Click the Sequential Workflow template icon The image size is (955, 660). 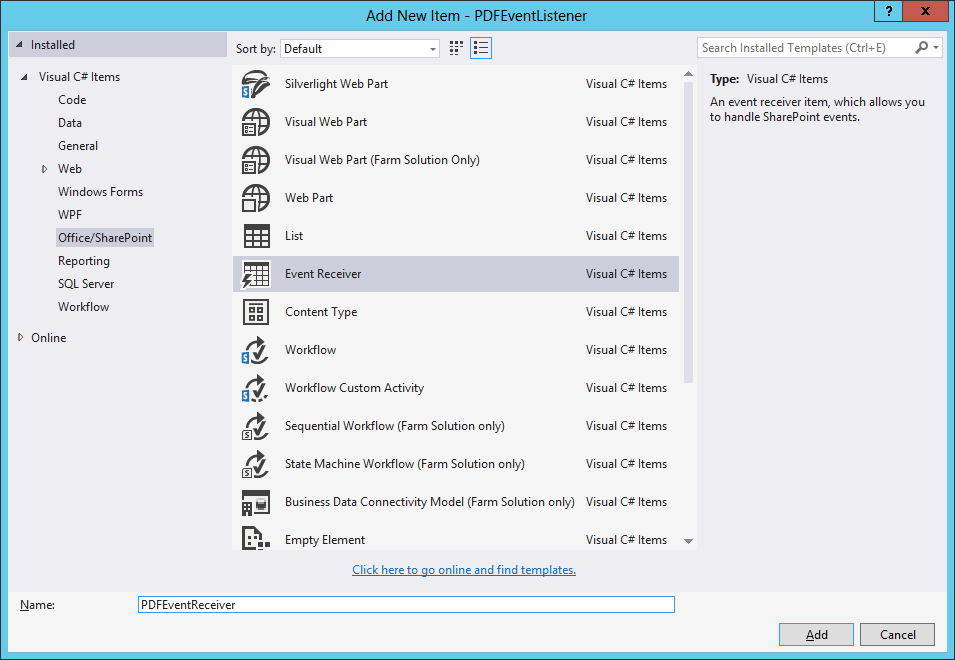point(256,426)
